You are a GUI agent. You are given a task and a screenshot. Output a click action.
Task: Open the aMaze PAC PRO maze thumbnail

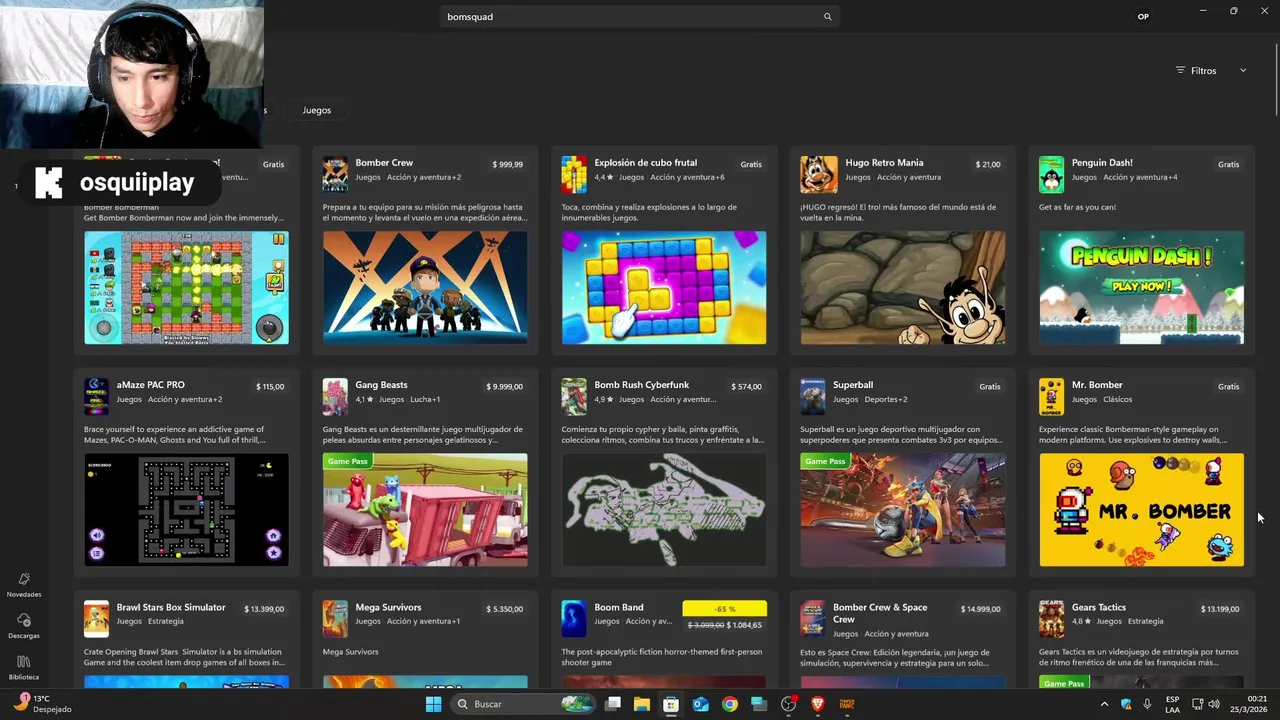click(186, 510)
